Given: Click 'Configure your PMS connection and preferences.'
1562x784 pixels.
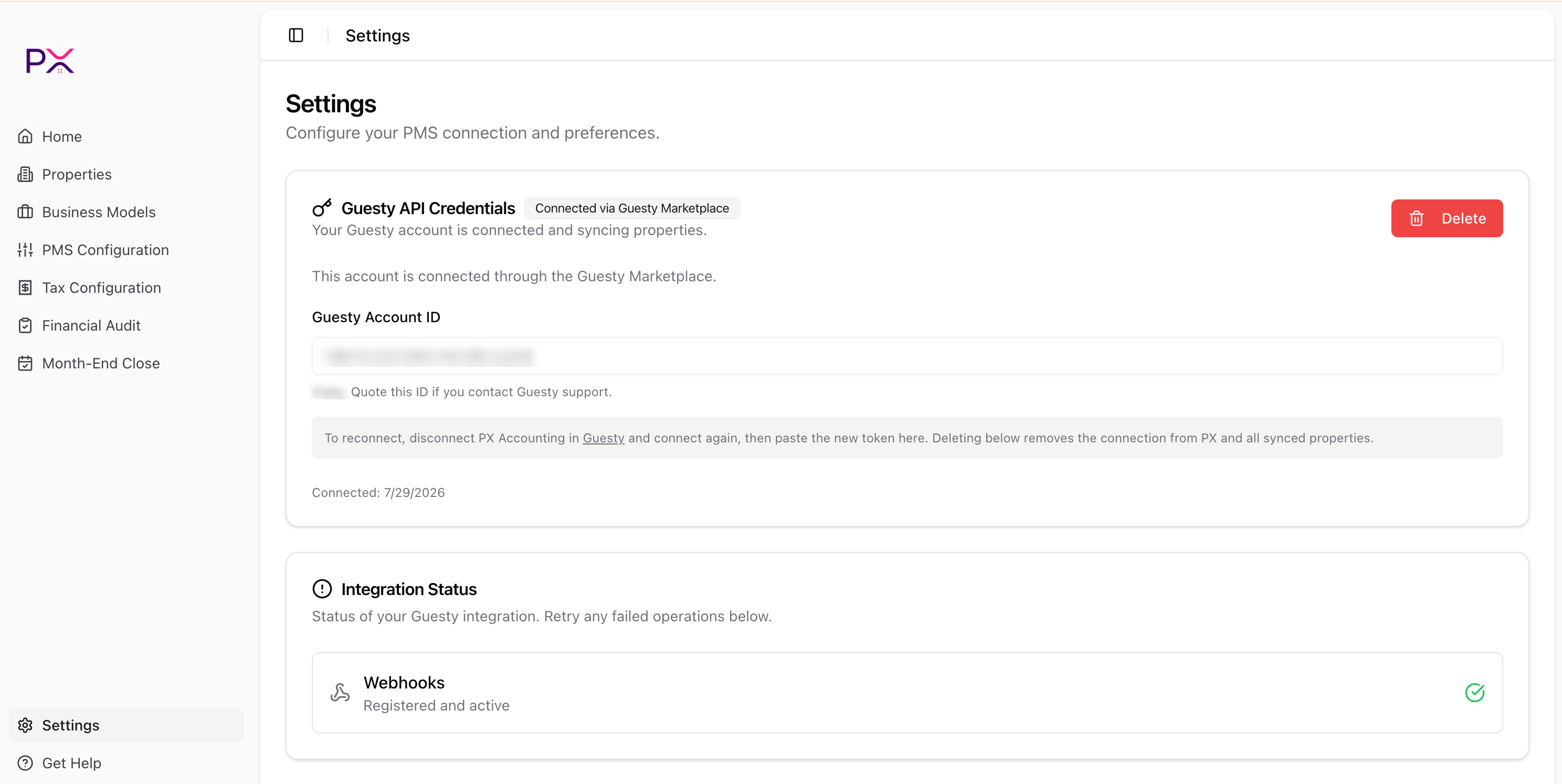Looking at the screenshot, I should point(472,133).
